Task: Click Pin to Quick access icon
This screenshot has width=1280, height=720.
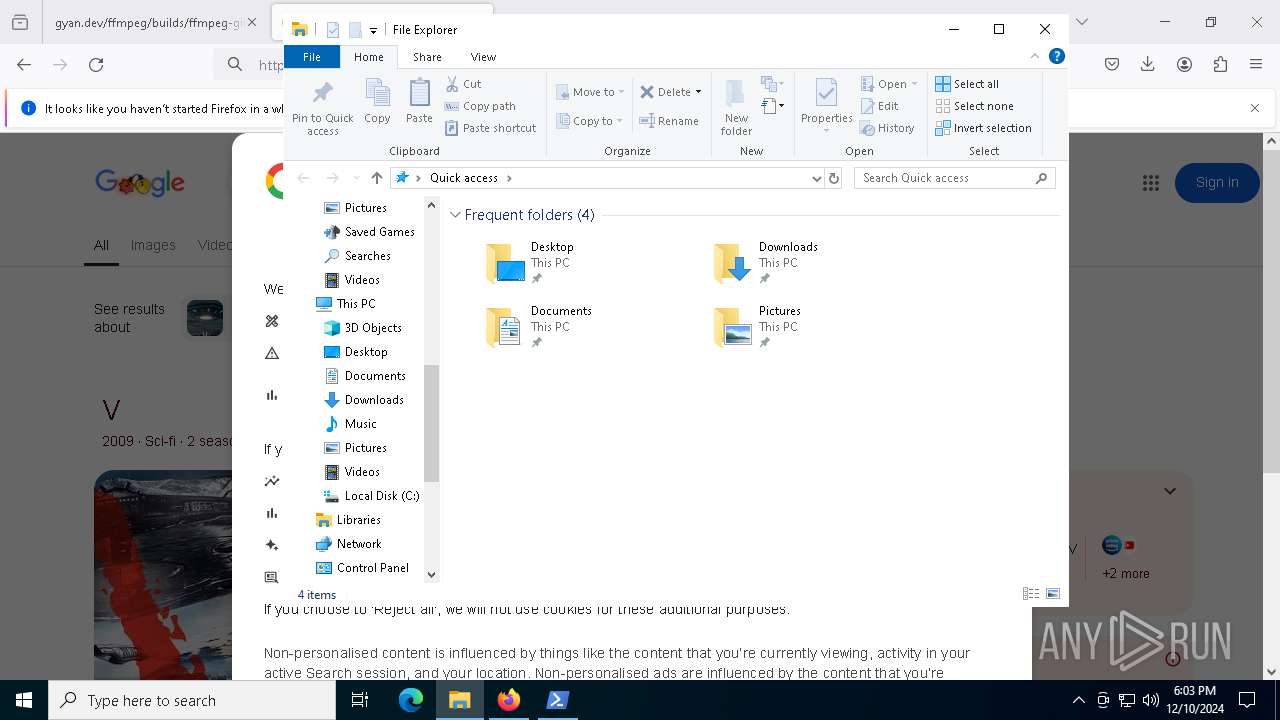Action: tap(322, 107)
